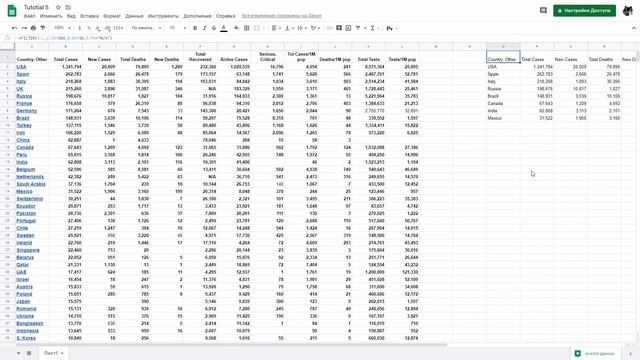The image size is (640, 360).
Task: Decrease decimal places
Action: [x=98, y=28]
